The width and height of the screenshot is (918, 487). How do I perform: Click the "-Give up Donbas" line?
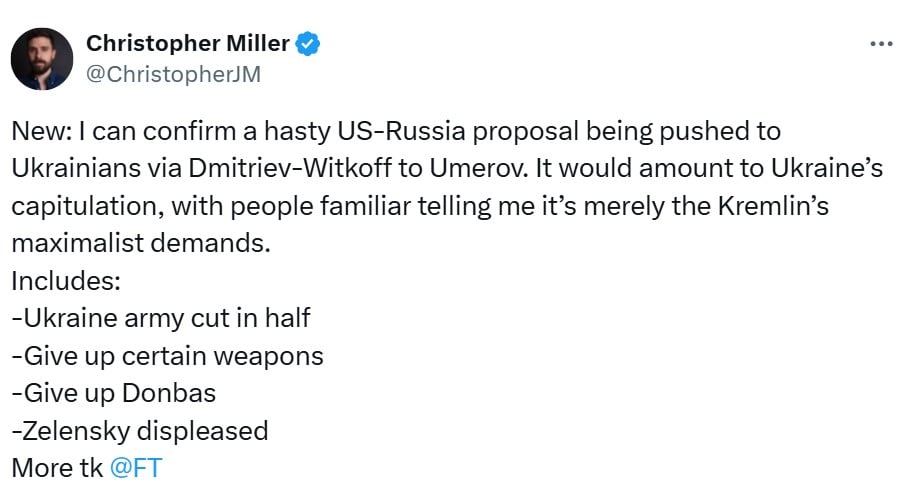point(113,393)
